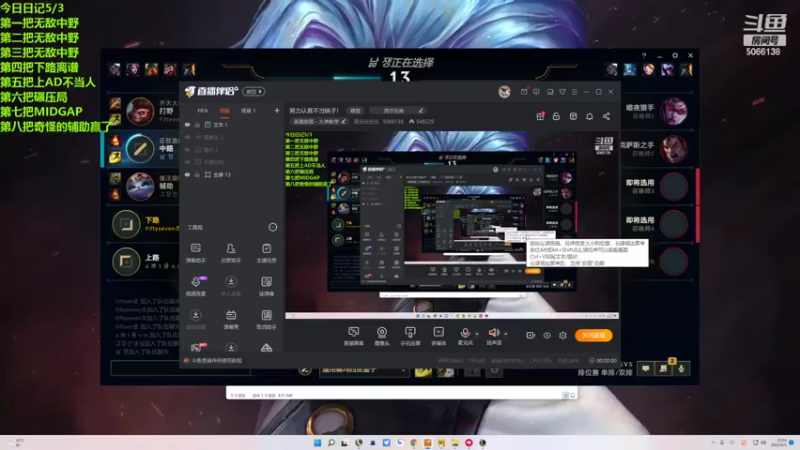Click the pencil edit field beside 修改
The image size is (800, 450).
[397, 111]
